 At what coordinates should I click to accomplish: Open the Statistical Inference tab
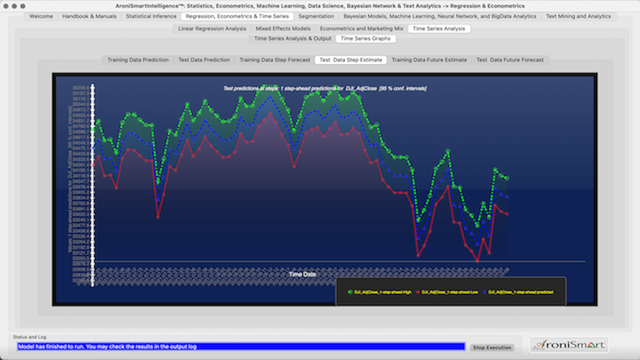[151, 16]
